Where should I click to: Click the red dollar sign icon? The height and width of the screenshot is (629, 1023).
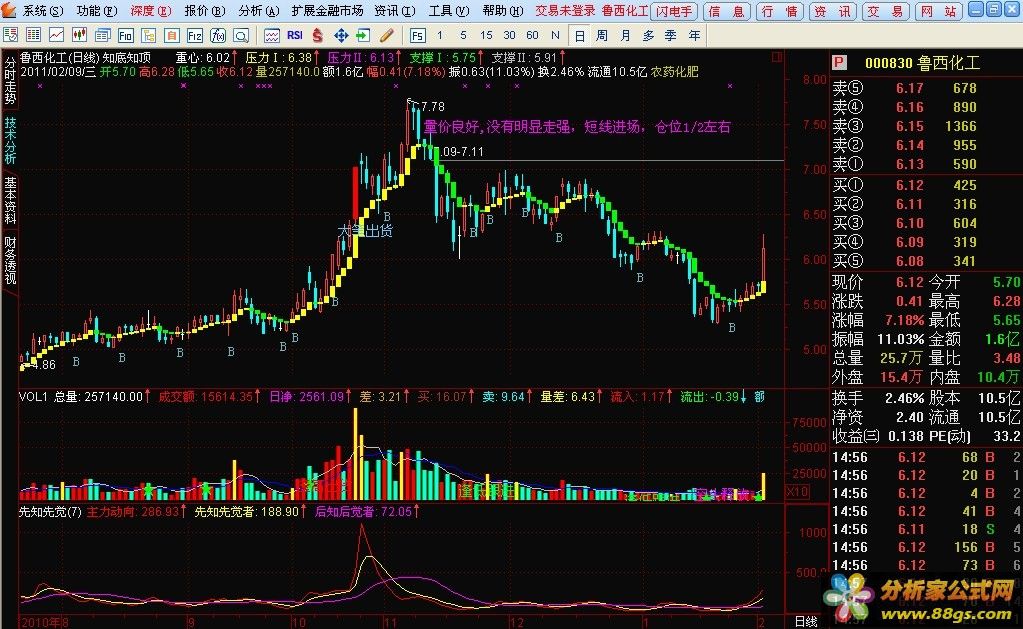coord(318,35)
